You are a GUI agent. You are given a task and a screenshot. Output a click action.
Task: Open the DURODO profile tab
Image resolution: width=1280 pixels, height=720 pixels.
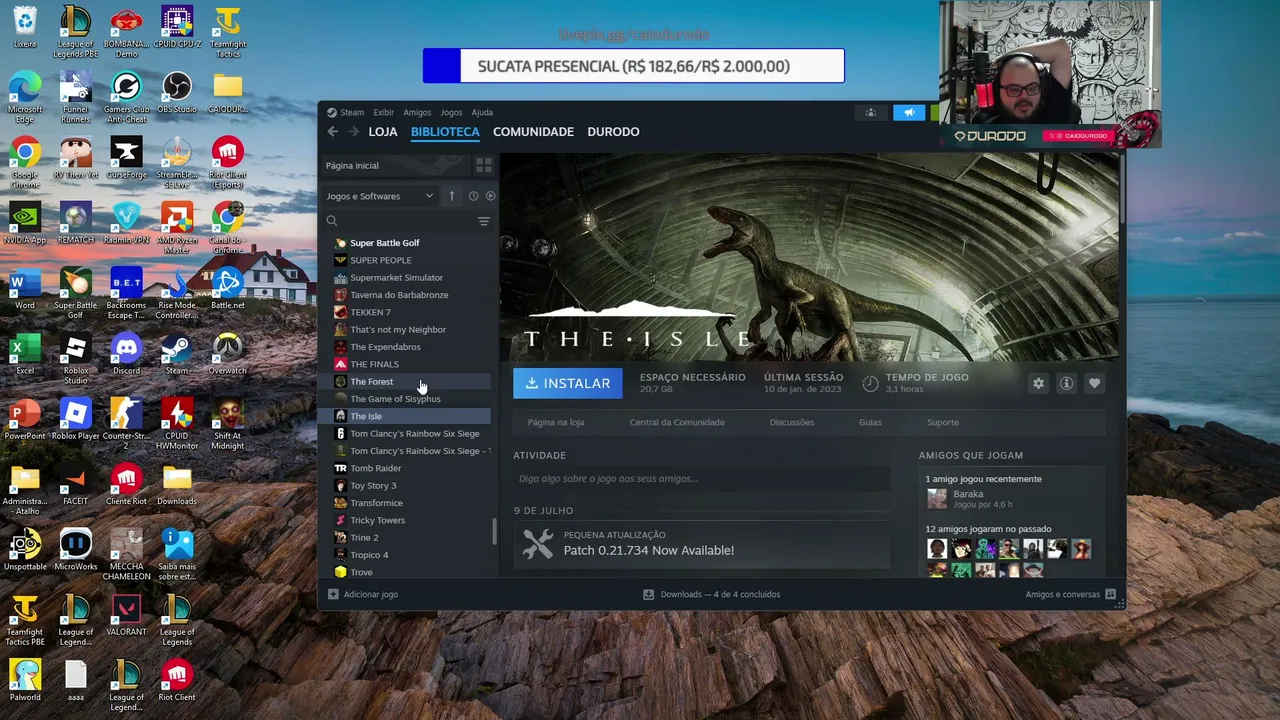click(613, 132)
